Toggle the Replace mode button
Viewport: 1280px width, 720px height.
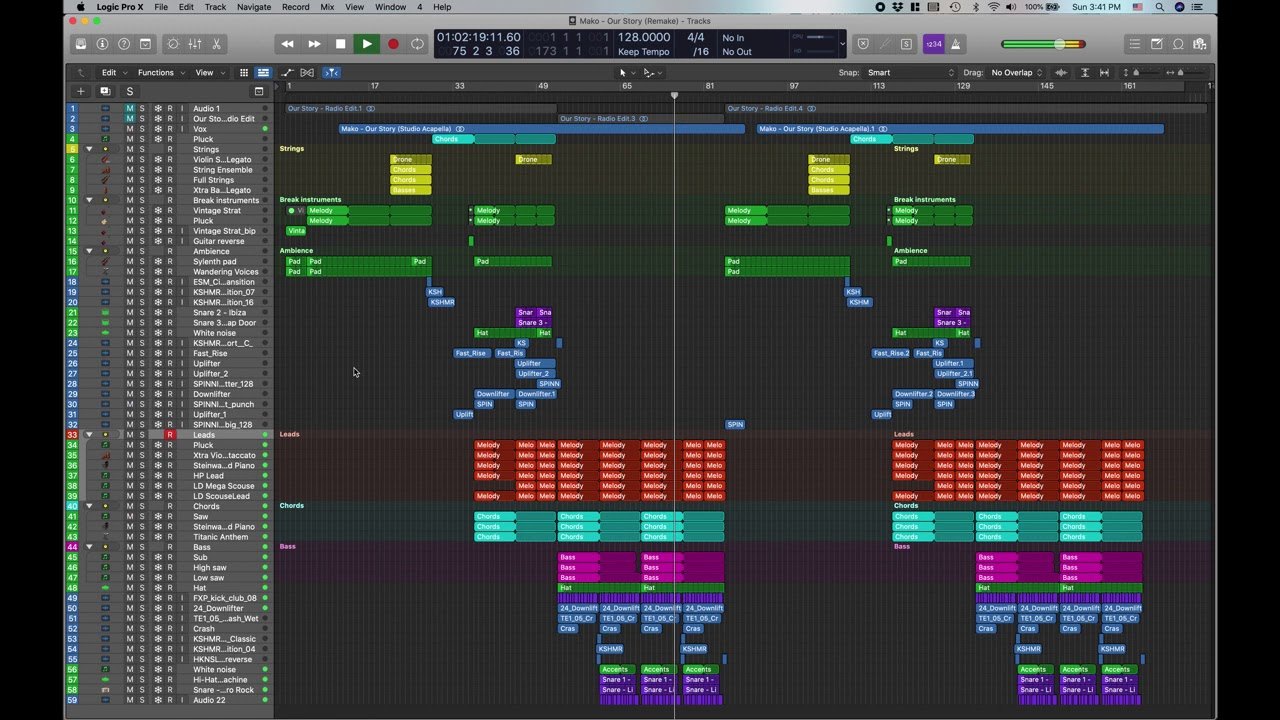863,44
